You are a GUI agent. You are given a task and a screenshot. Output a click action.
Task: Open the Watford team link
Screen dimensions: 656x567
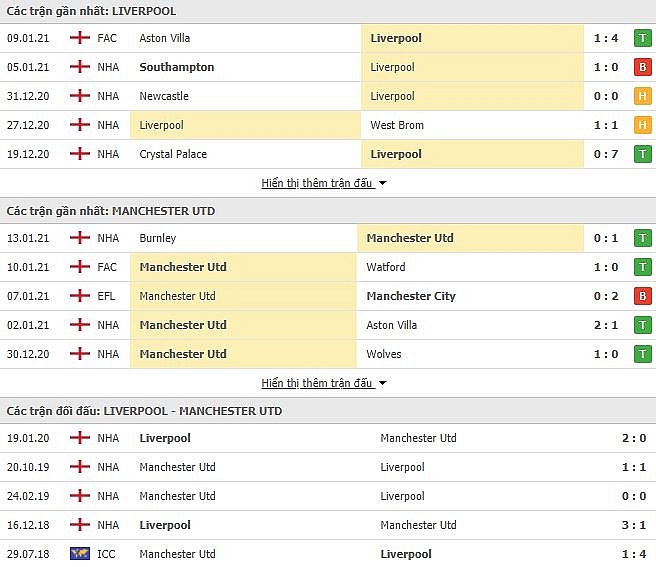(386, 267)
